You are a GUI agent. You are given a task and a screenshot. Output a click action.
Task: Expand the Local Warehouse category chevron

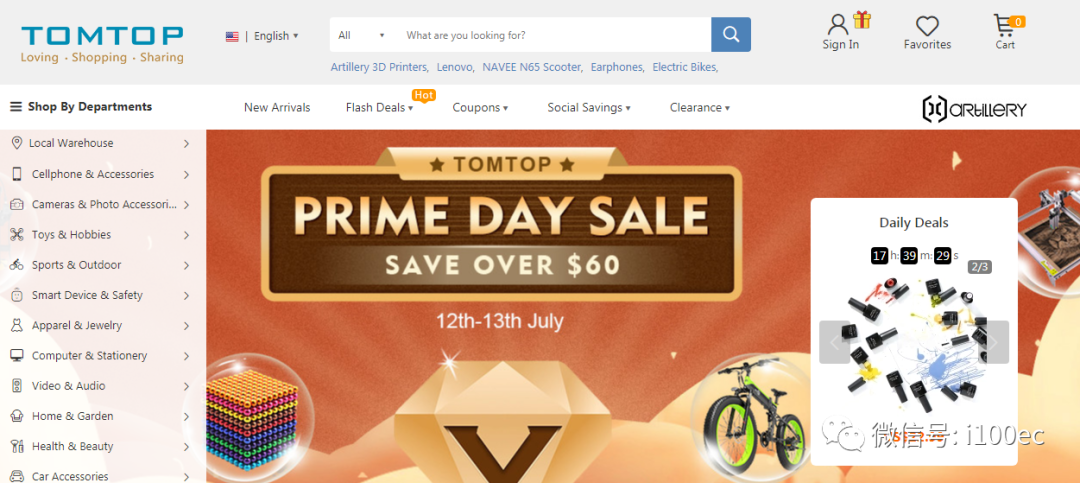(x=187, y=143)
